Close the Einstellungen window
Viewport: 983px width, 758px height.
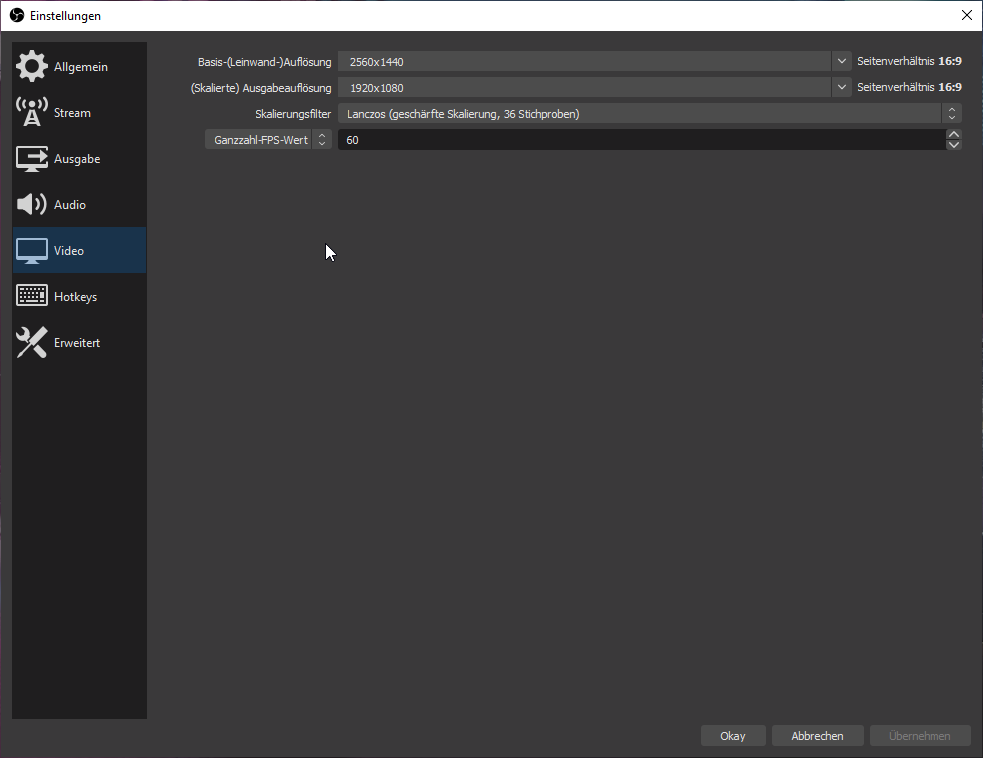click(x=967, y=15)
